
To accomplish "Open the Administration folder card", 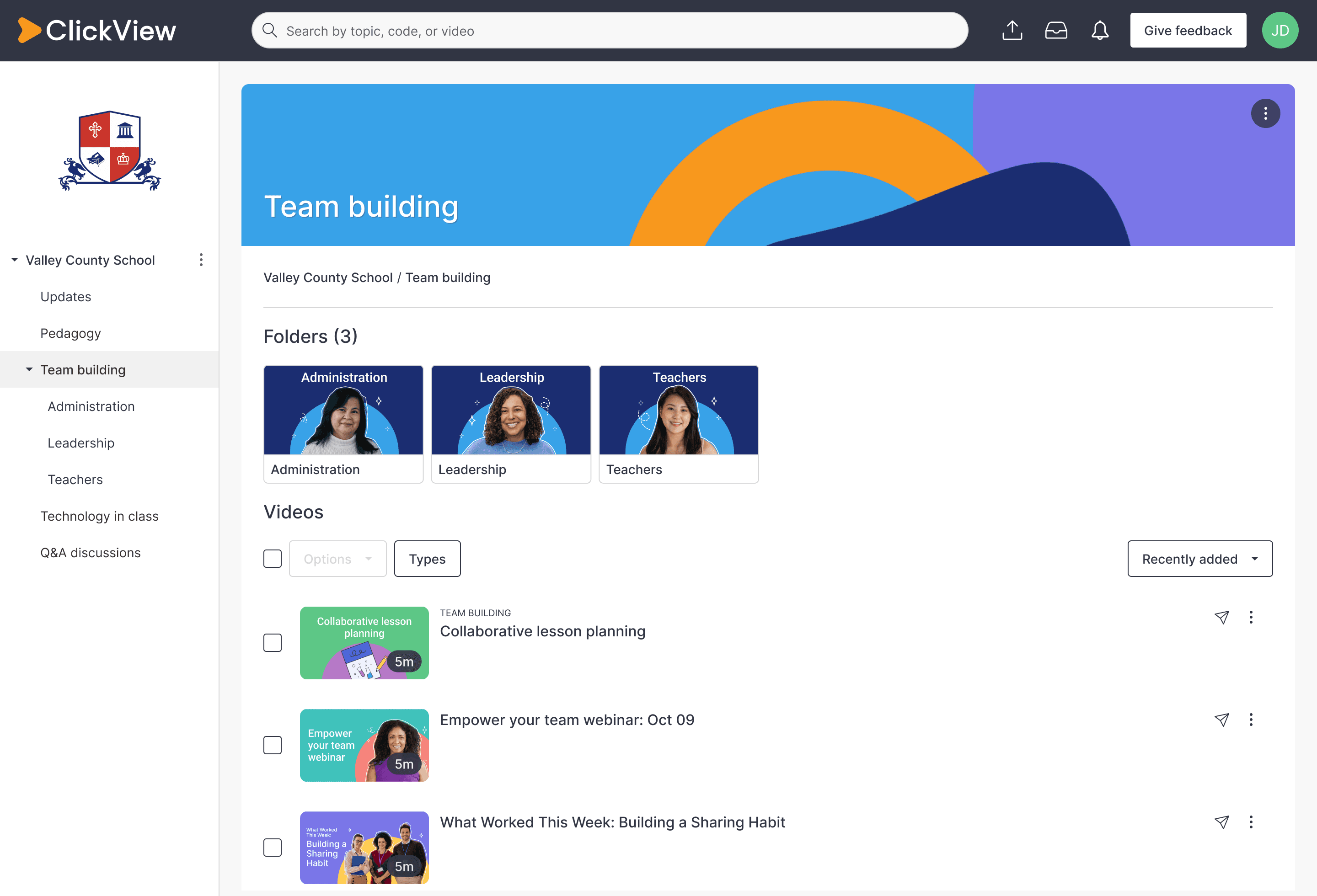I will (343, 424).
